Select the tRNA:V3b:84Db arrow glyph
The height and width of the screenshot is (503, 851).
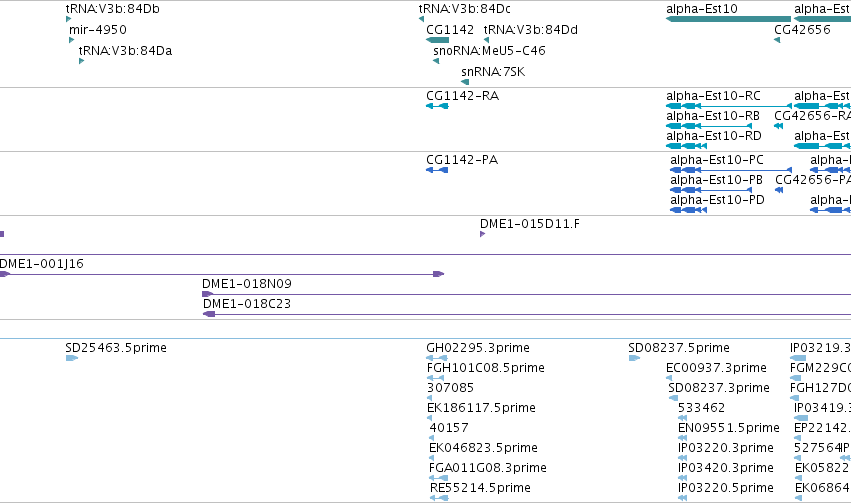point(68,19)
